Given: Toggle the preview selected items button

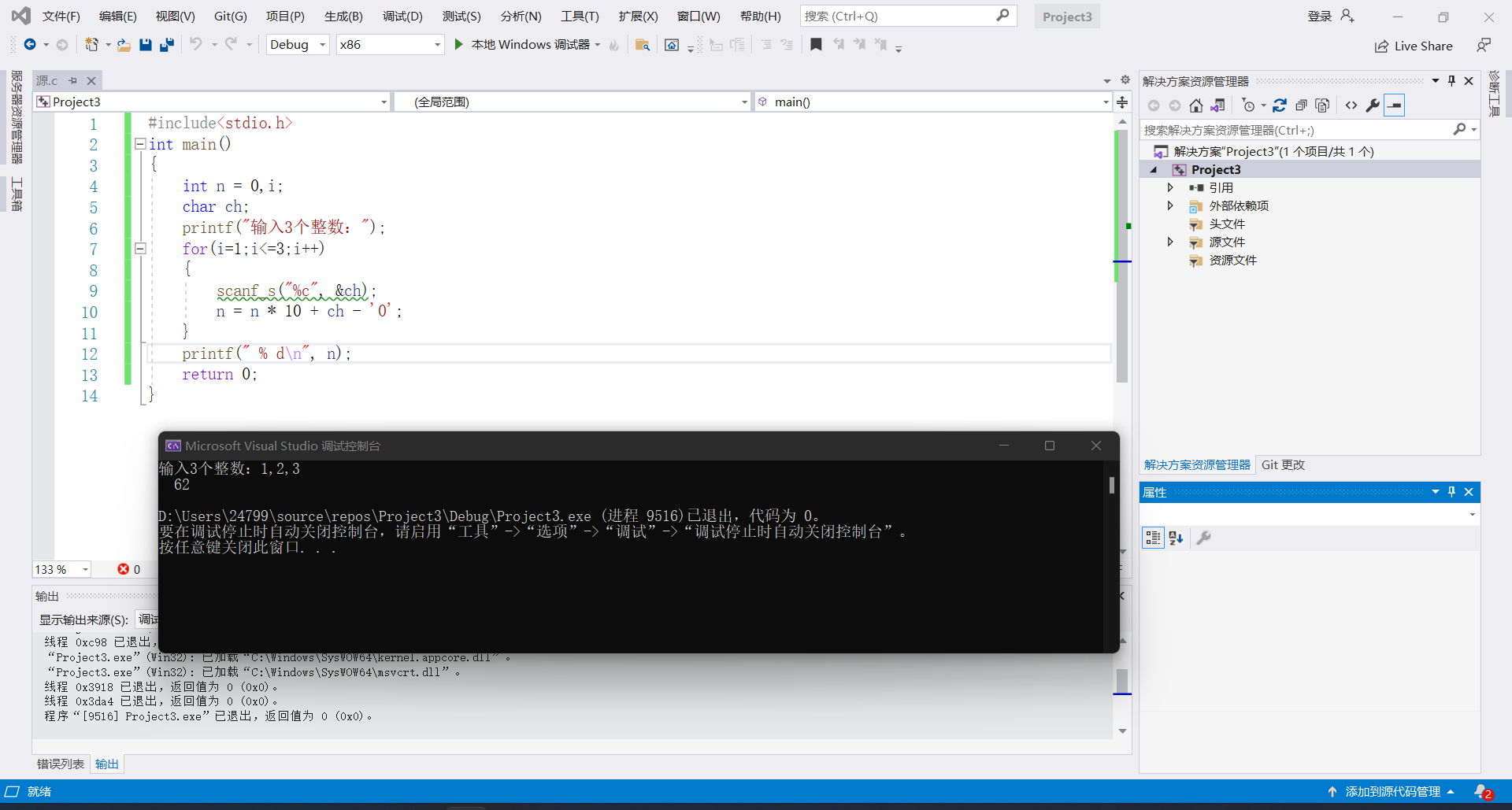Looking at the screenshot, I should tap(1395, 105).
